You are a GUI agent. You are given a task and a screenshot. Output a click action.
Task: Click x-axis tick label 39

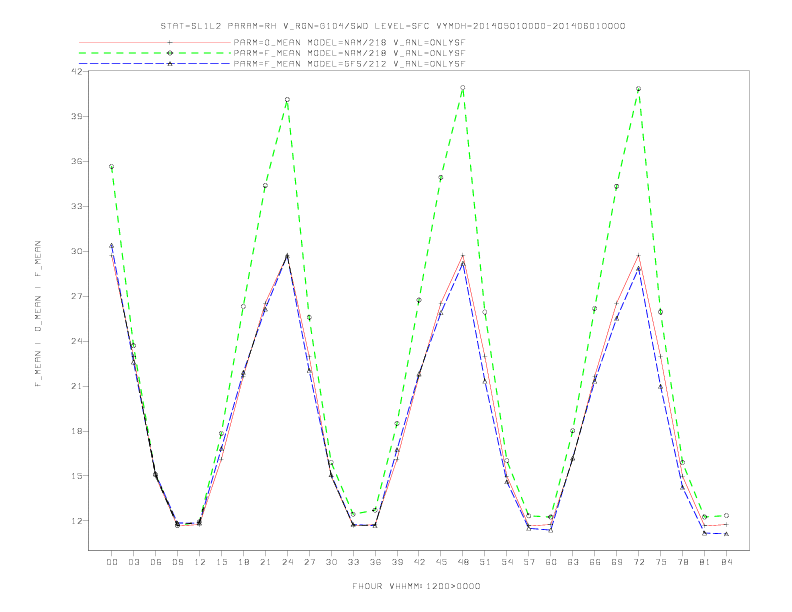397,562
